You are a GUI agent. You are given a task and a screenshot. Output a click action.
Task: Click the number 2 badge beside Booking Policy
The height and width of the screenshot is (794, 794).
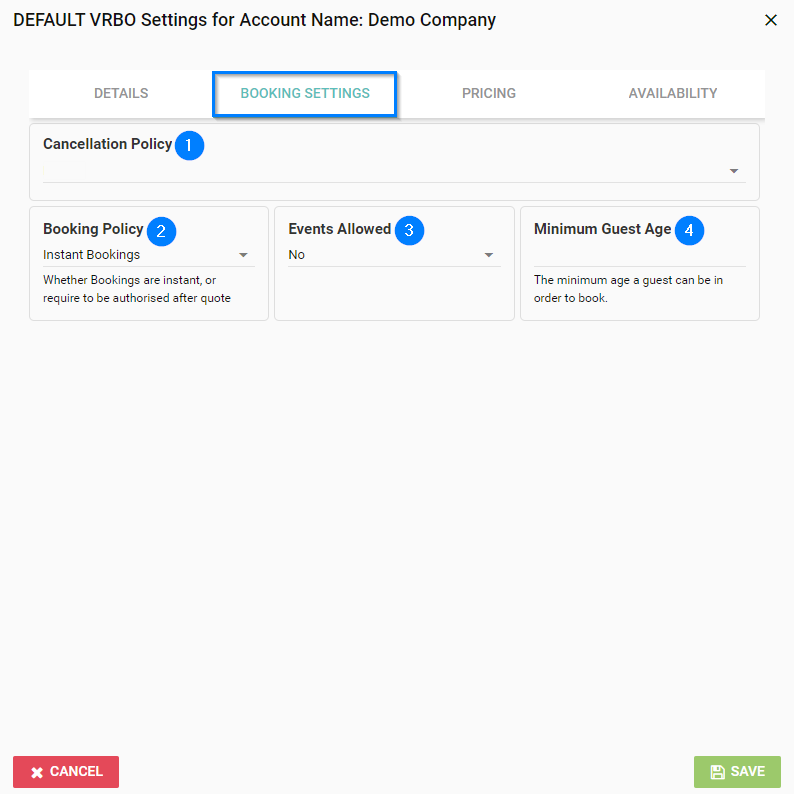click(x=161, y=231)
